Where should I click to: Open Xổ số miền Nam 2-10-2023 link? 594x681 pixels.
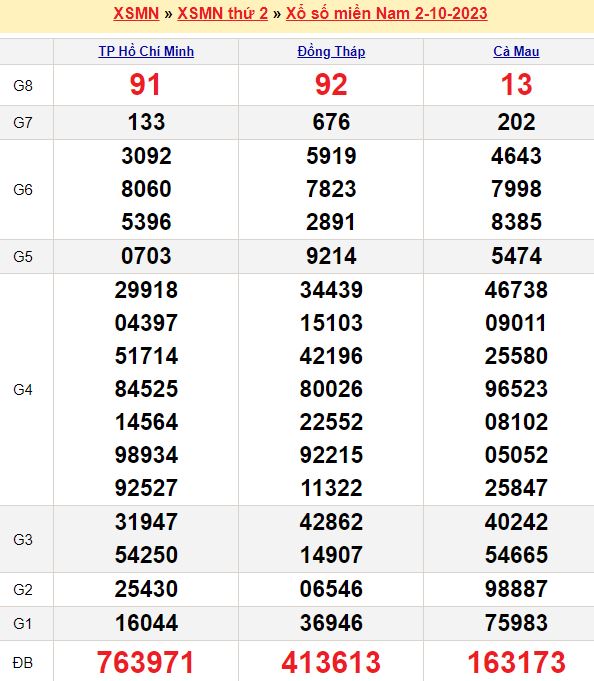click(386, 13)
